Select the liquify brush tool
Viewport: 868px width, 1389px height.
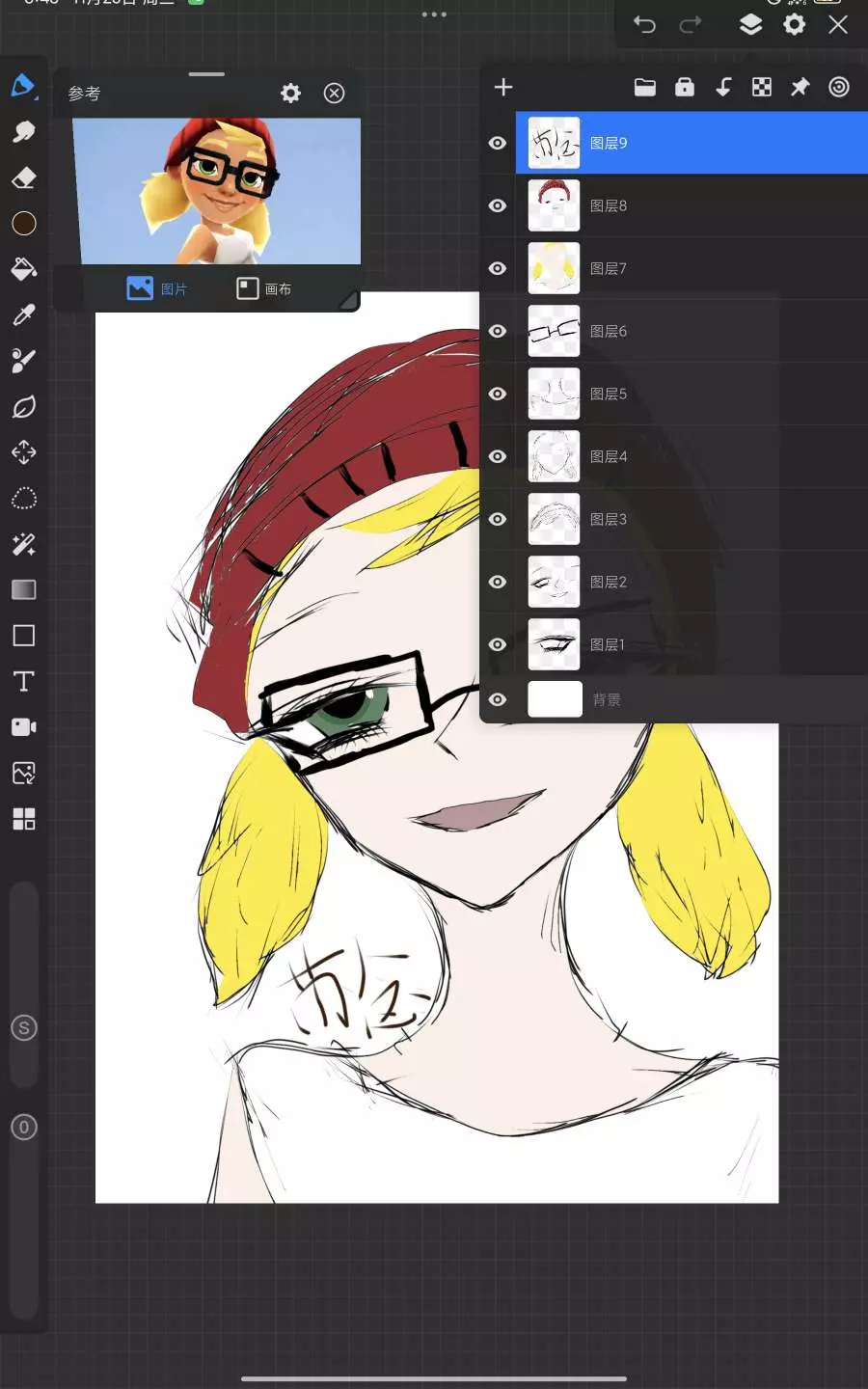(x=23, y=361)
